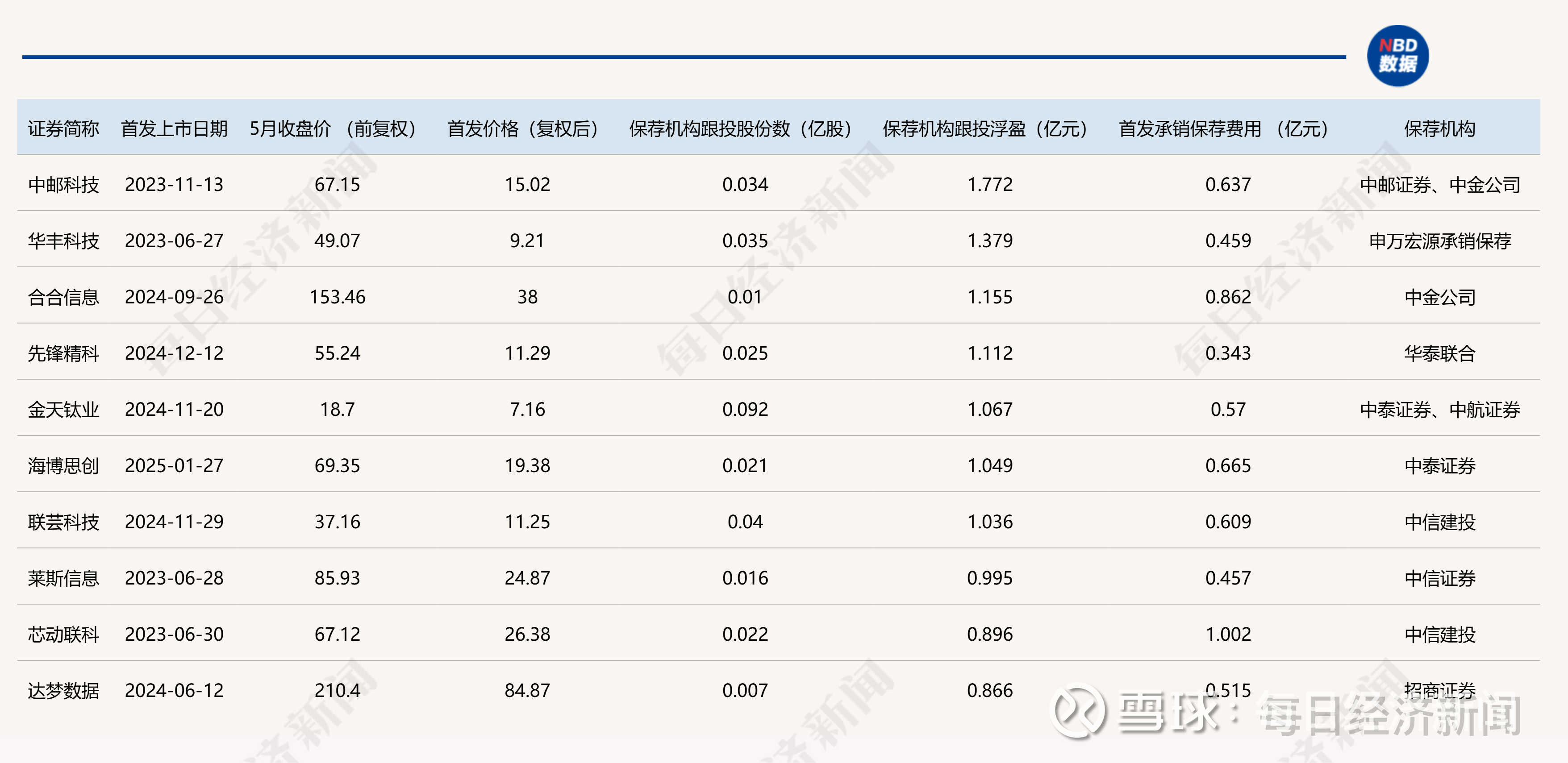1568x763 pixels.
Task: Select the 达梦数据 row name
Action: pos(63,691)
